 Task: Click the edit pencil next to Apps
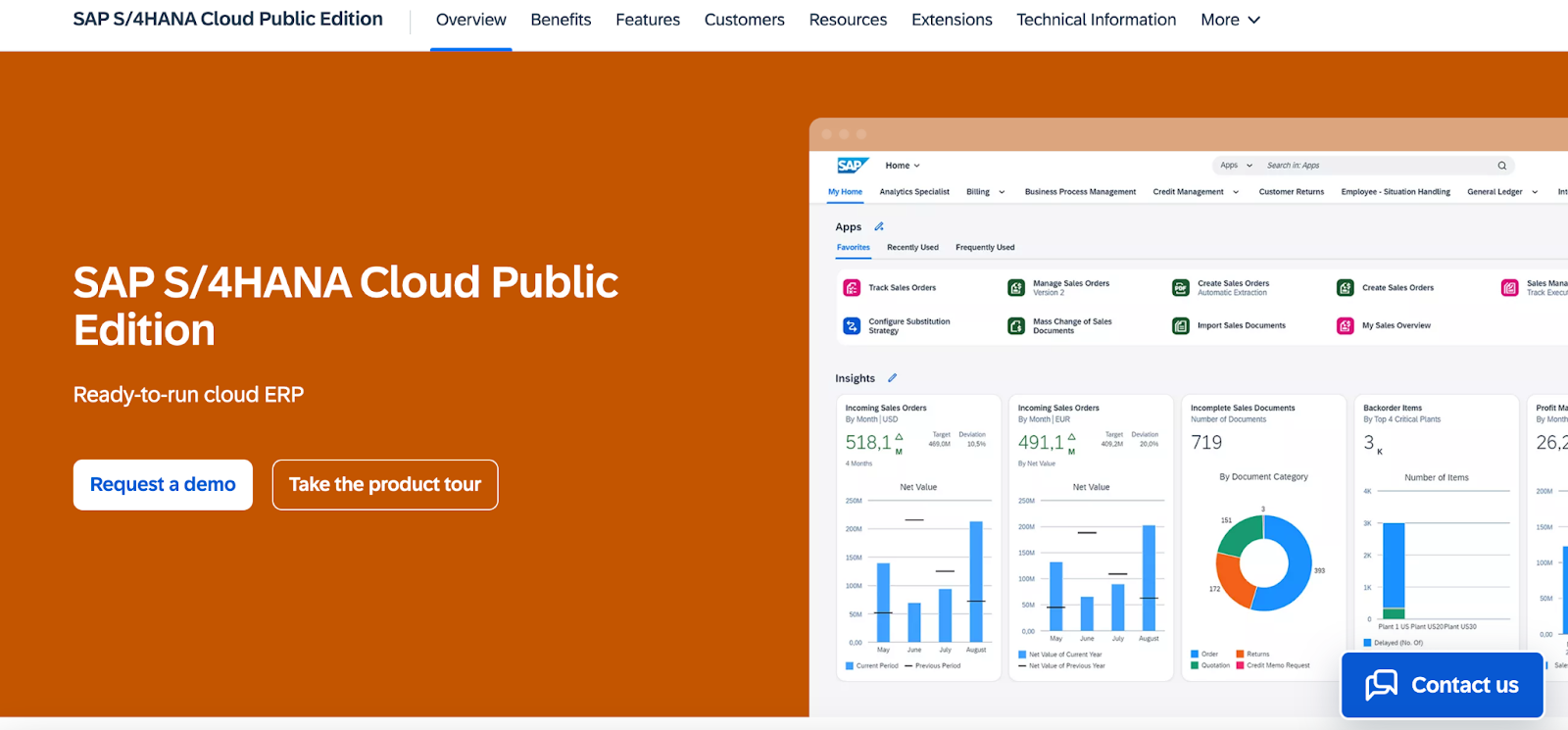(x=879, y=226)
